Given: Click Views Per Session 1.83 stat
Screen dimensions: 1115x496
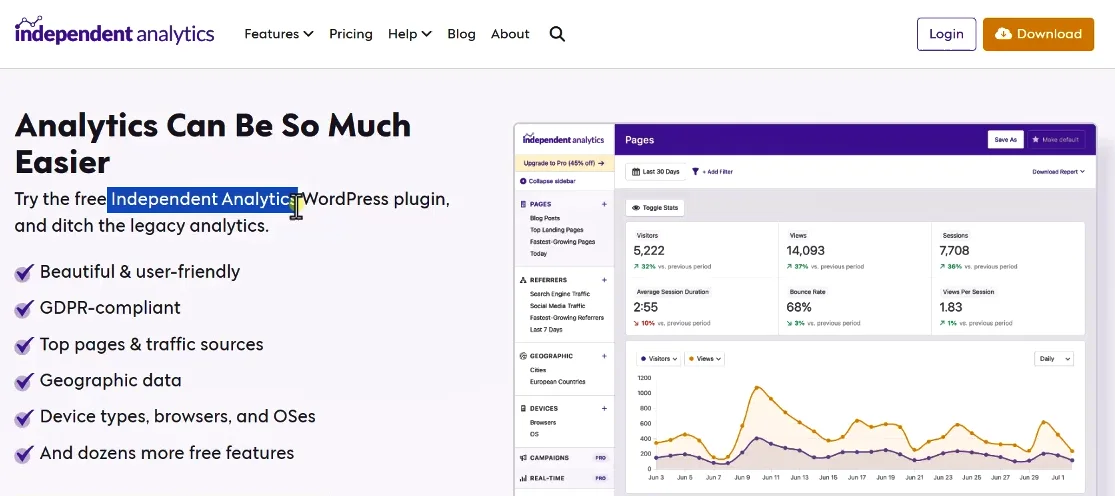Looking at the screenshot, I should (x=1008, y=306).
